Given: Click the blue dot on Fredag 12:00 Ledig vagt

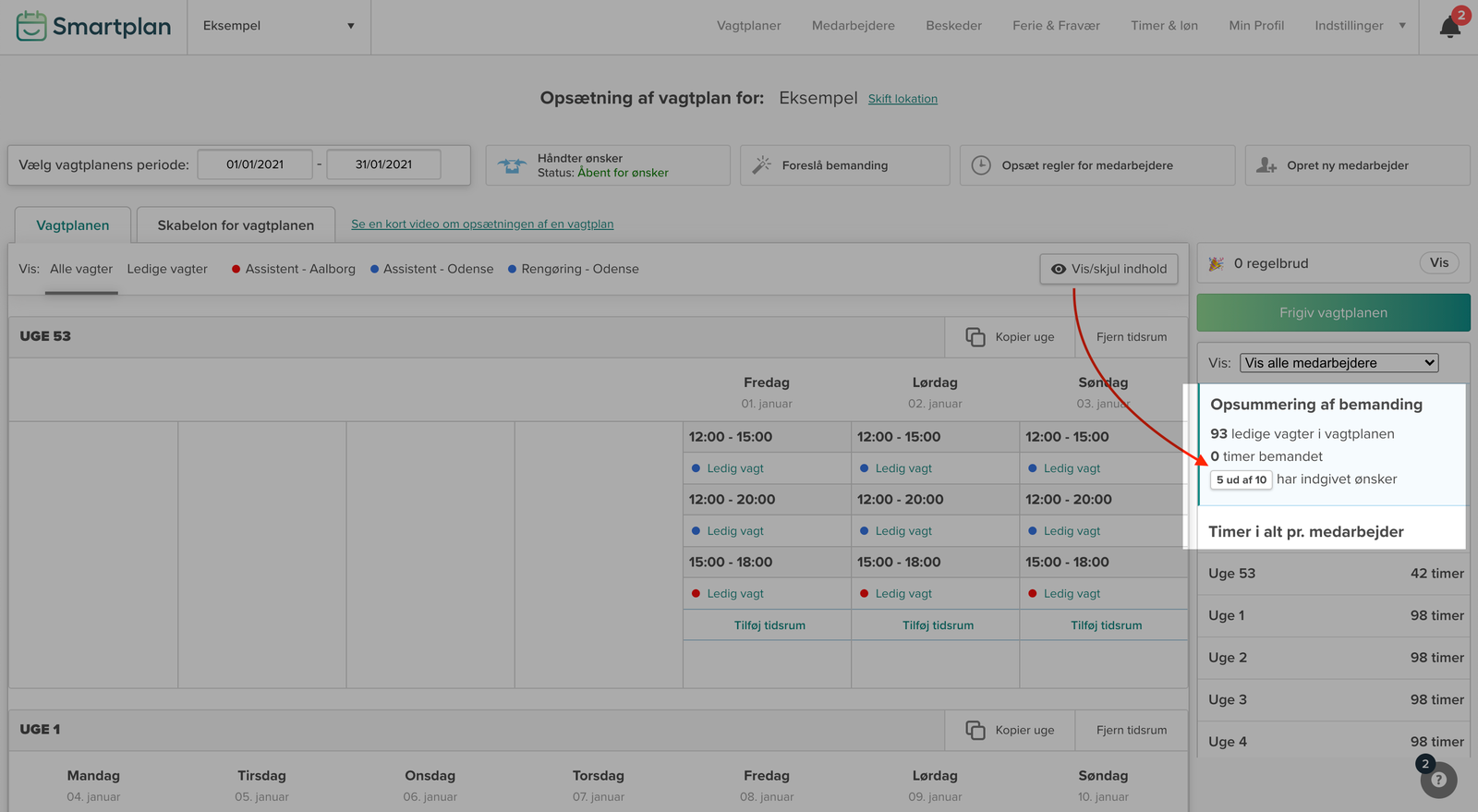Looking at the screenshot, I should [x=696, y=468].
